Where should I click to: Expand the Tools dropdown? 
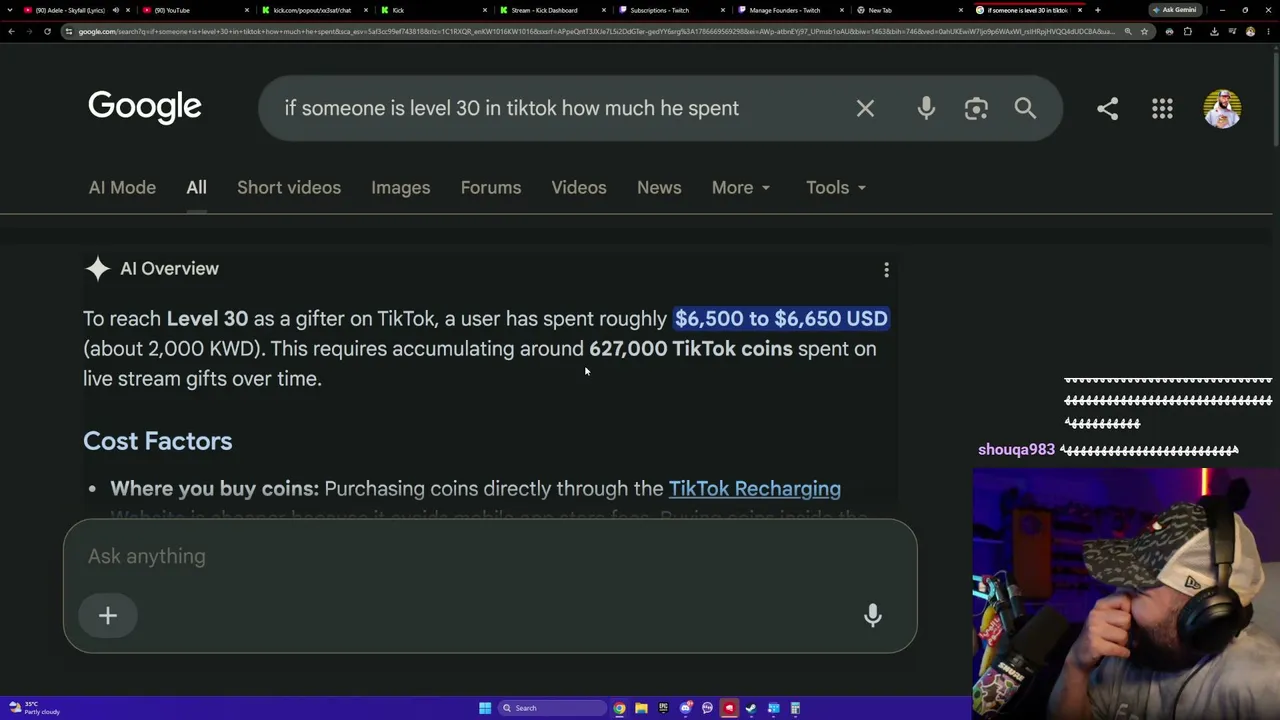click(x=836, y=188)
